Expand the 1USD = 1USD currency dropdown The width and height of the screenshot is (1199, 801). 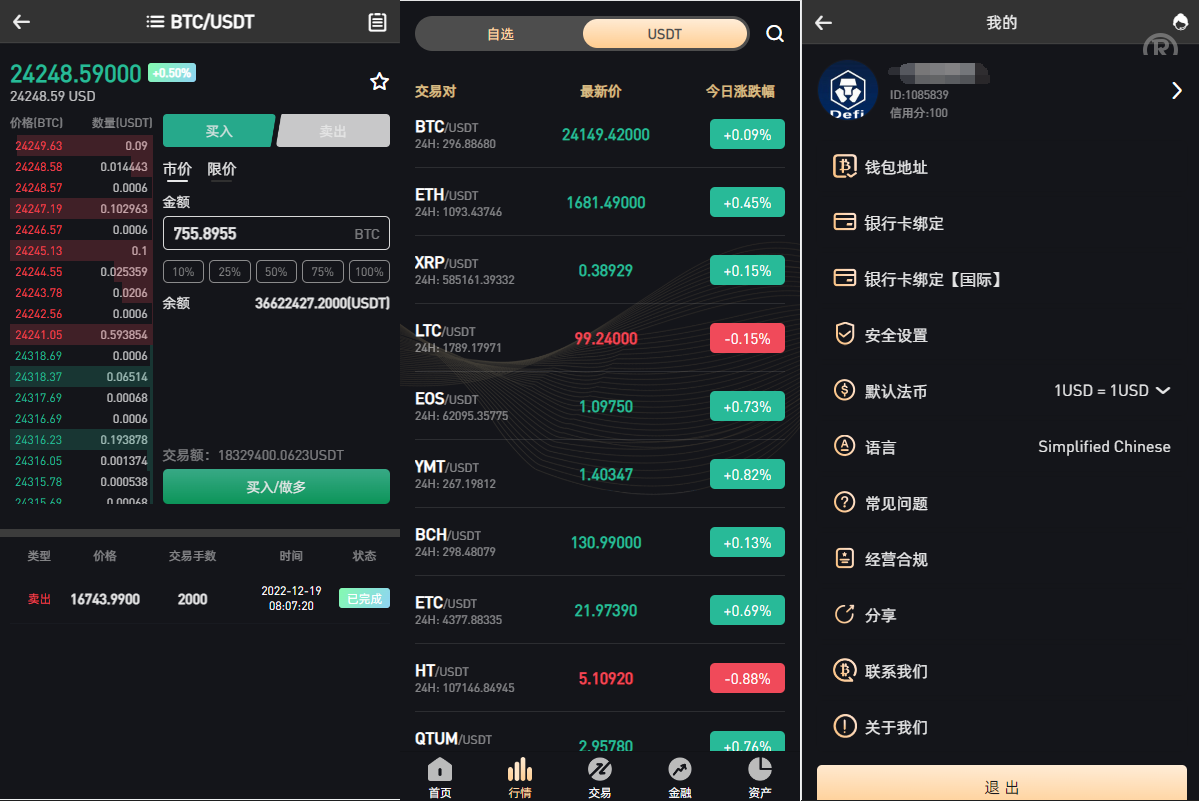pyautogui.click(x=1112, y=391)
